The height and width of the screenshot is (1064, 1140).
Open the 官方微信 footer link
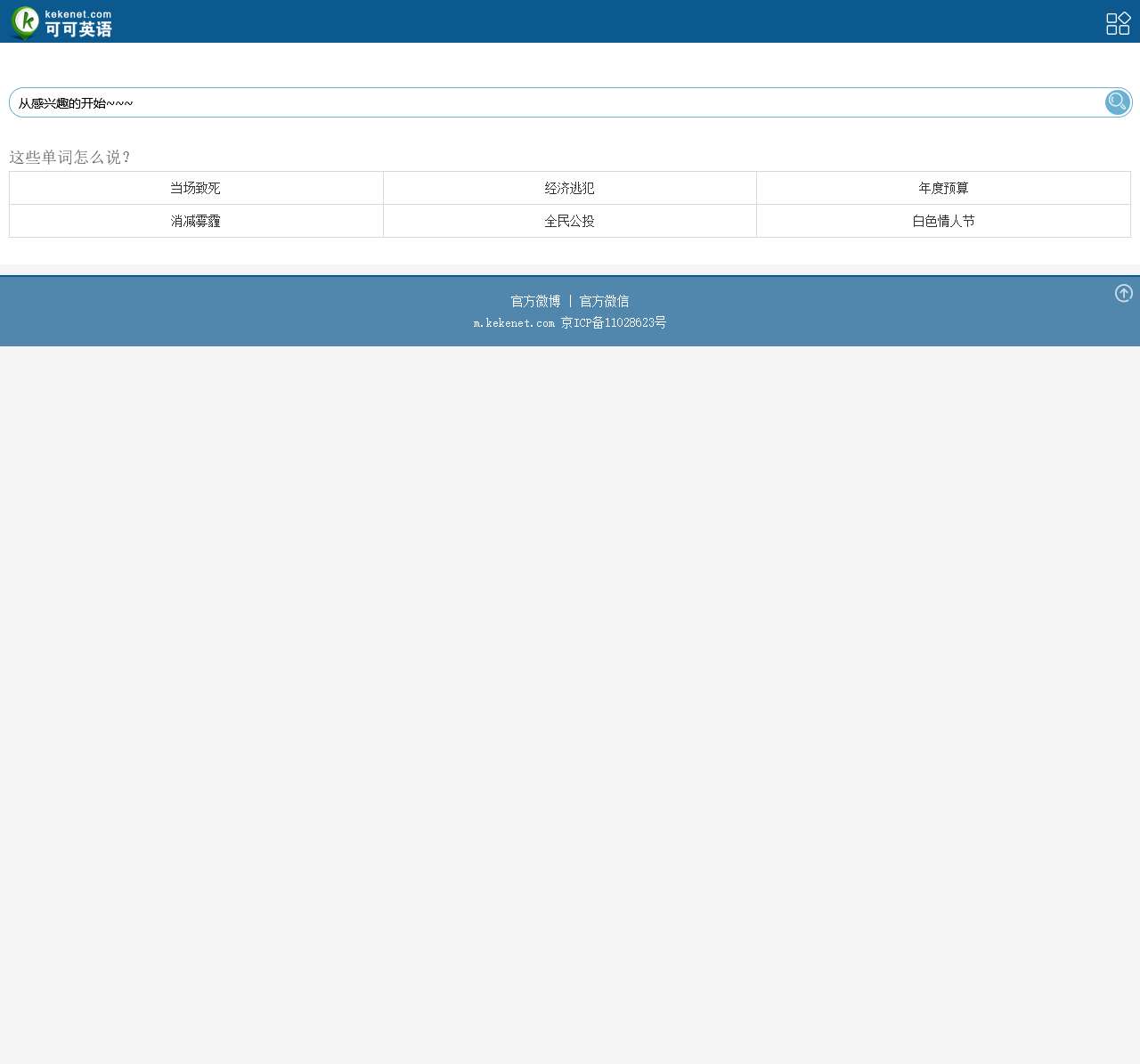click(604, 301)
